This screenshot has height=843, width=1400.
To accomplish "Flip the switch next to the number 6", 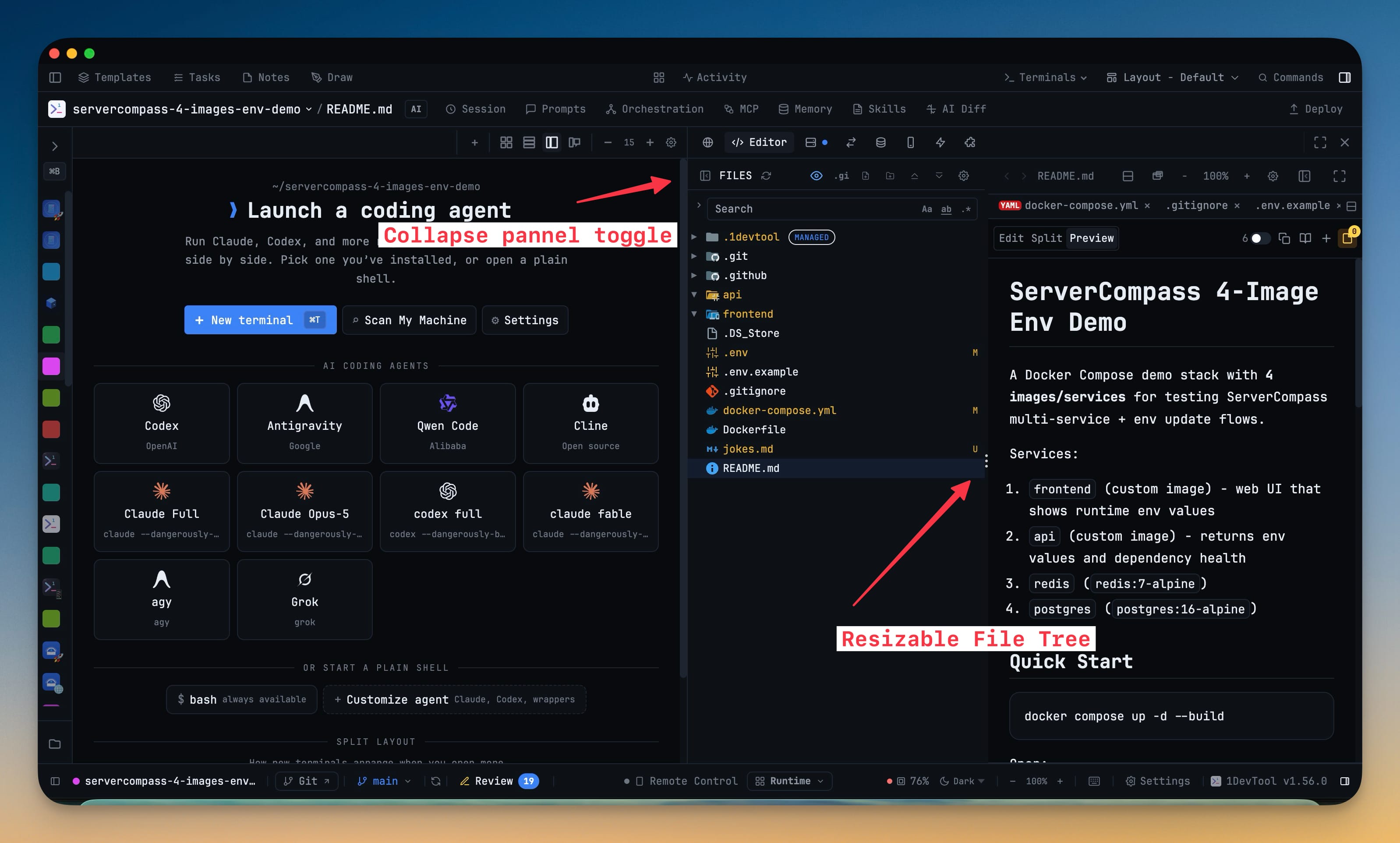I will [1260, 238].
